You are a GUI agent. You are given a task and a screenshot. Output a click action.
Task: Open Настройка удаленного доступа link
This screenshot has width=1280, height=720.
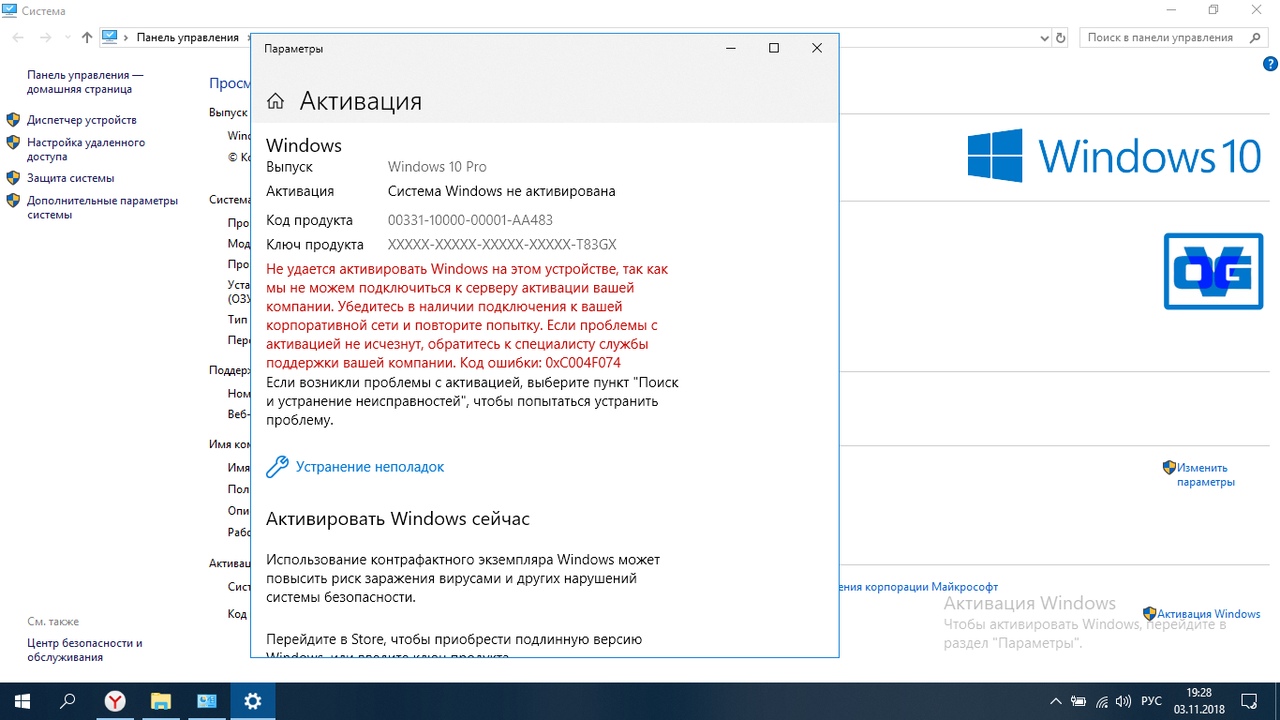click(x=86, y=149)
